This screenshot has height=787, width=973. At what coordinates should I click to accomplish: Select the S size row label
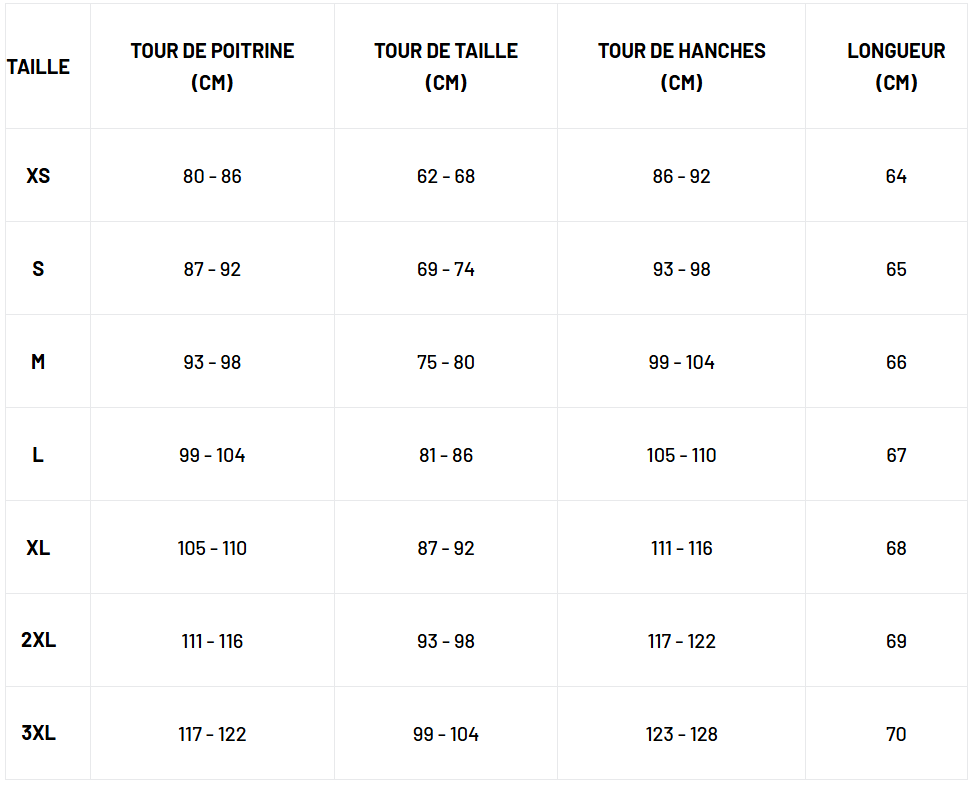(x=38, y=269)
